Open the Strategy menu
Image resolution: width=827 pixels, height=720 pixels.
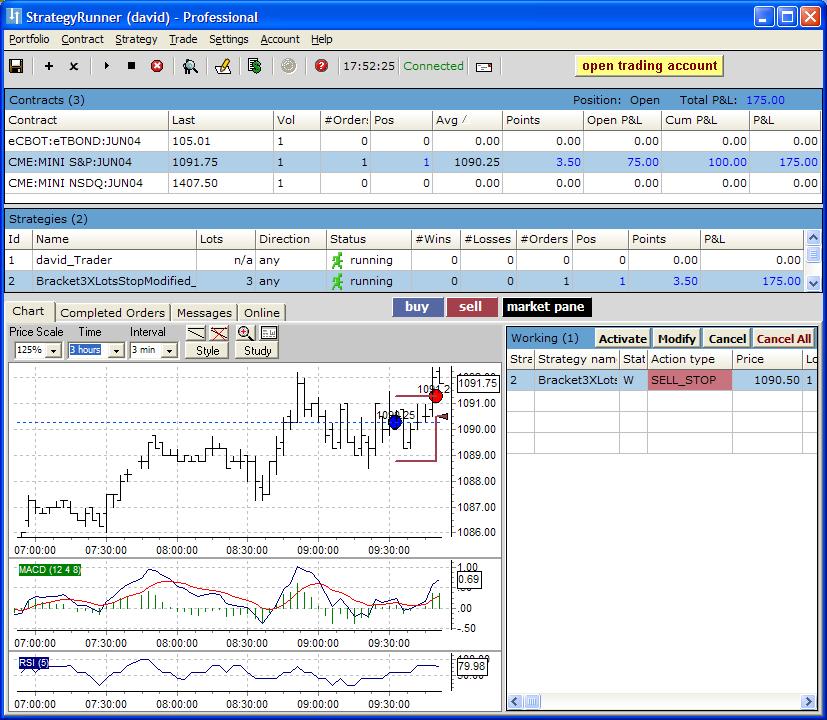point(136,39)
